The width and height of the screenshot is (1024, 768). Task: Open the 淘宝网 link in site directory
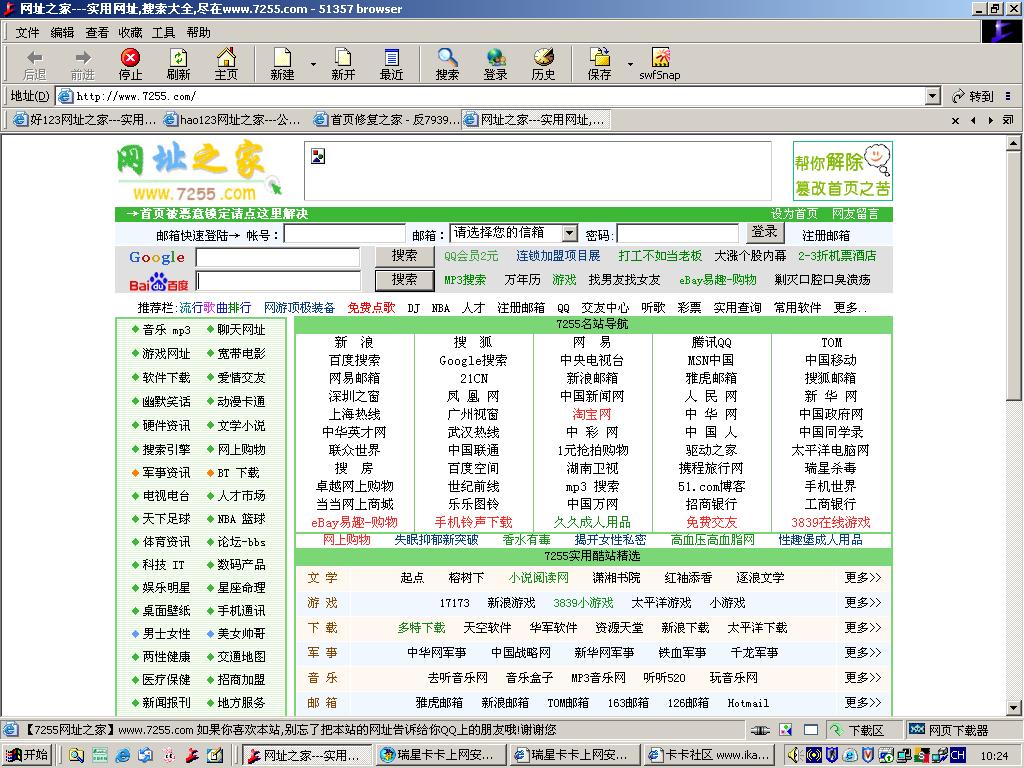tap(591, 414)
